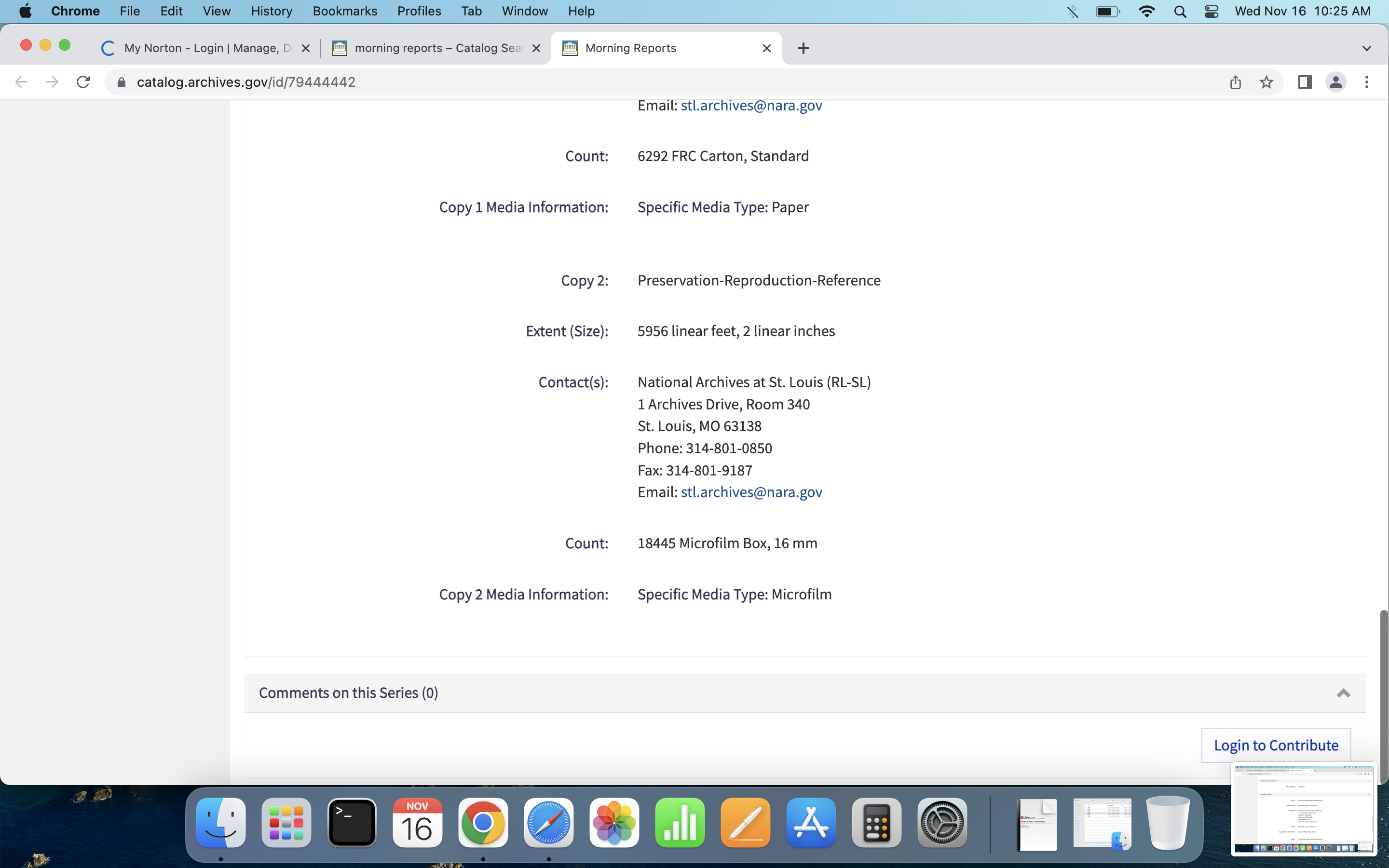
Task: Collapse the Comments on this Series section
Action: pyautogui.click(x=1343, y=693)
